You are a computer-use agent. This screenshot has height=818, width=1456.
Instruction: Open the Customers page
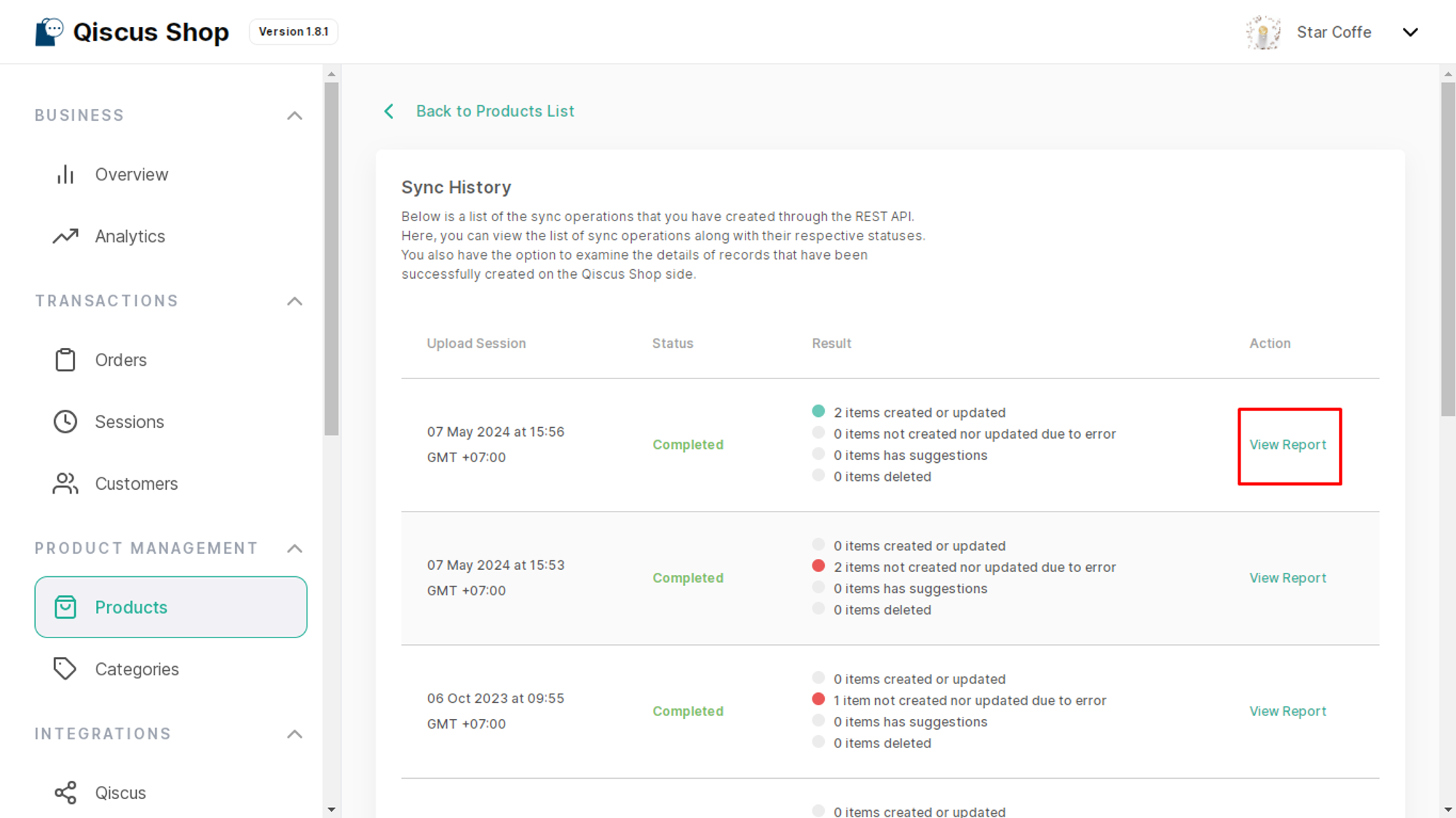point(171,484)
